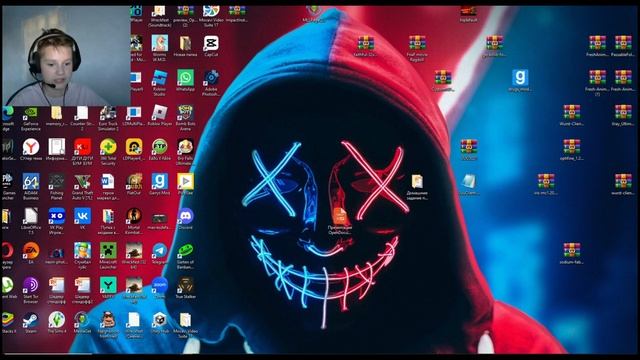Open the WhatsApp desktop shortcut
Screen dimensions: 640x360
click(185, 78)
